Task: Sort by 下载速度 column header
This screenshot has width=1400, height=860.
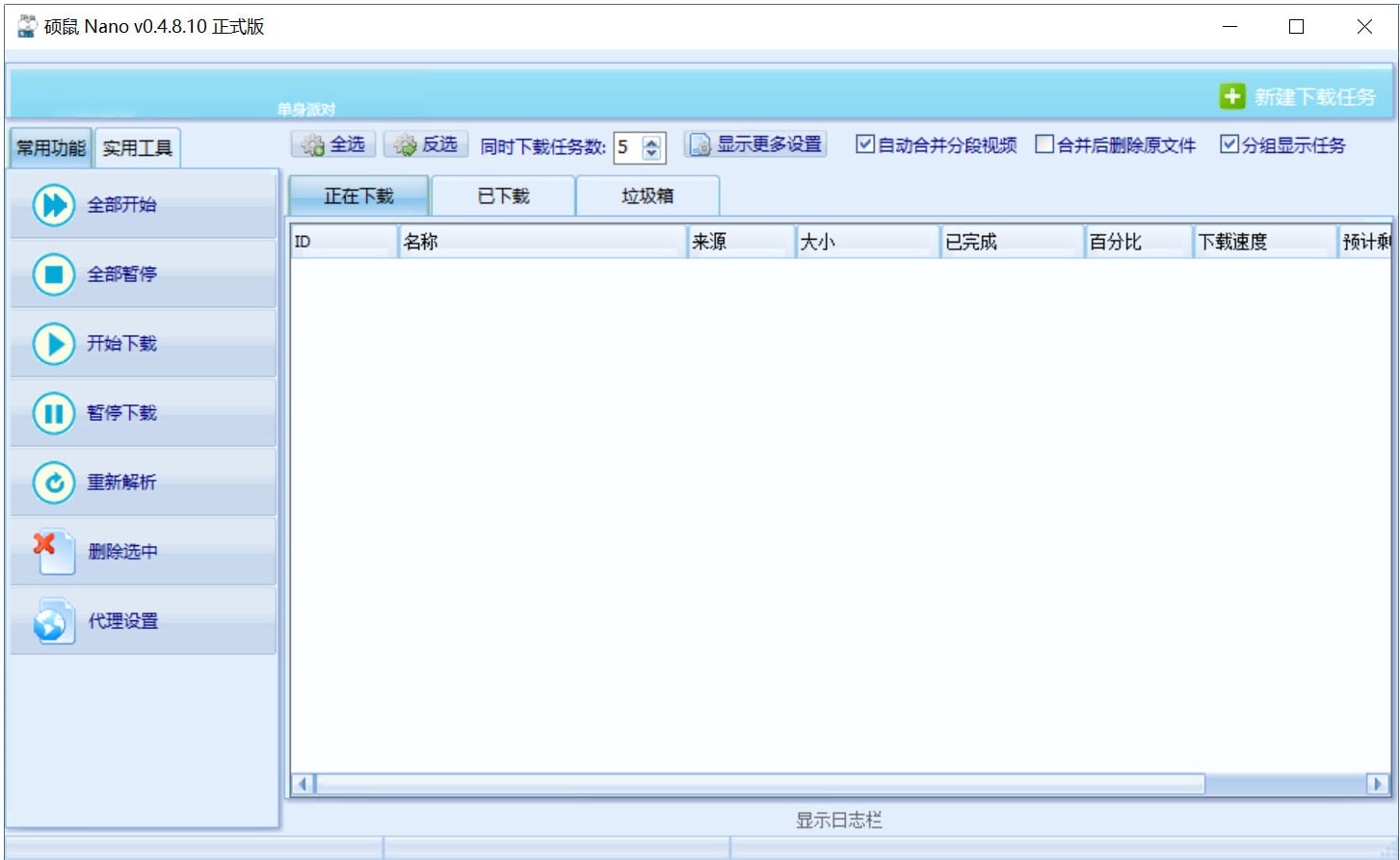Action: pyautogui.click(x=1266, y=241)
